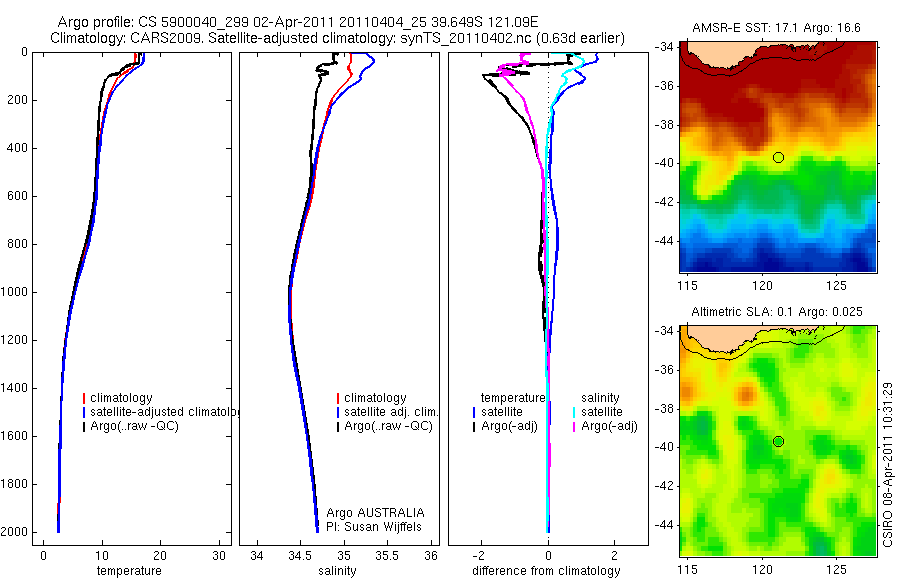
Task: Click blue satellite-adjusted climatology legend marker, temperature
Action: pyautogui.click(x=84, y=412)
